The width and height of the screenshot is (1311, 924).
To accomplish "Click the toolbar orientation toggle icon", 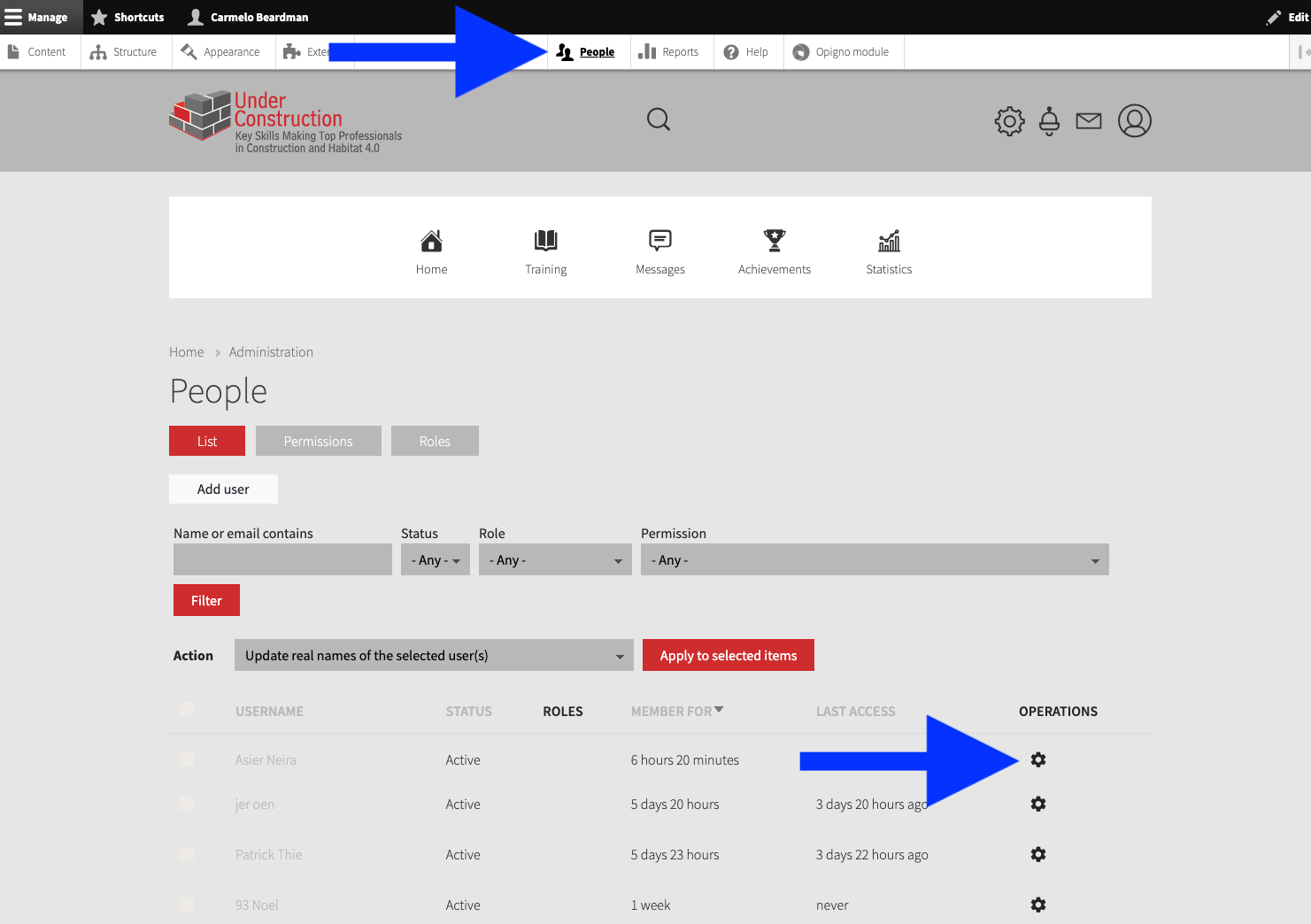I will (x=1301, y=52).
